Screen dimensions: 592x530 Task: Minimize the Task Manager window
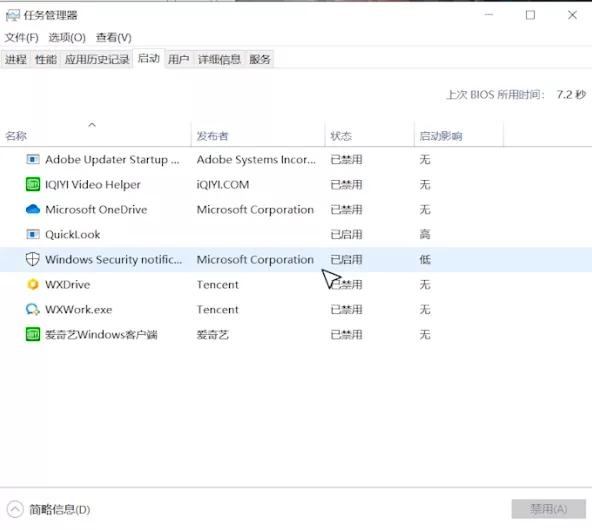(x=489, y=15)
